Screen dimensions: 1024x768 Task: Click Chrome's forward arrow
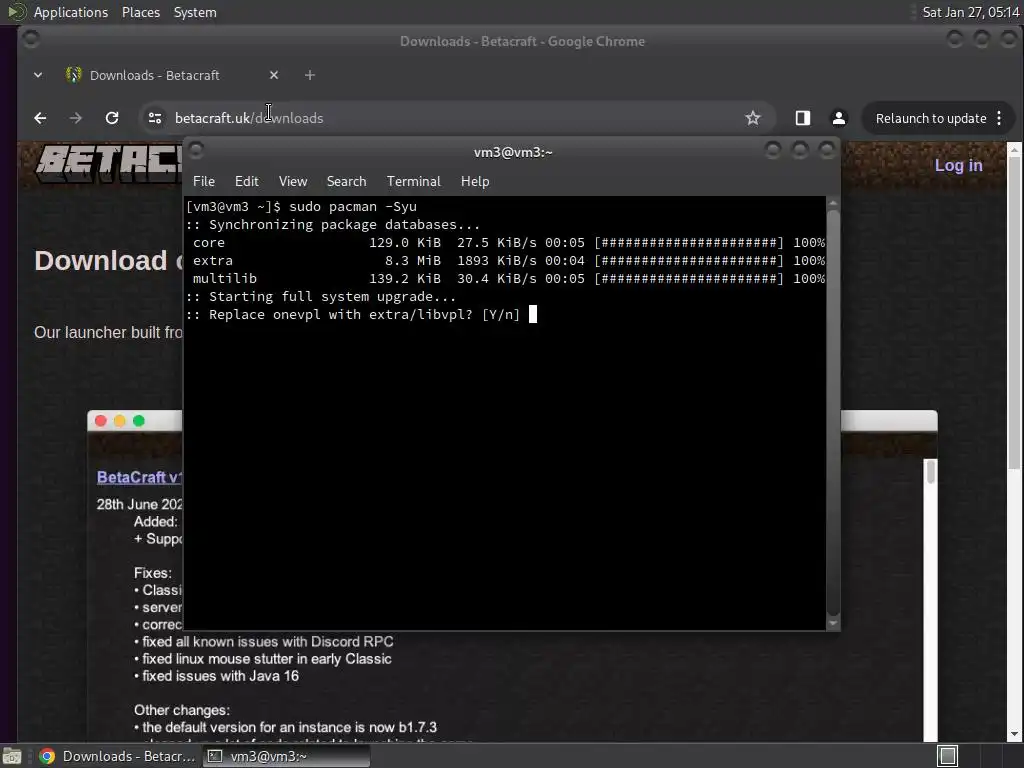pyautogui.click(x=76, y=118)
